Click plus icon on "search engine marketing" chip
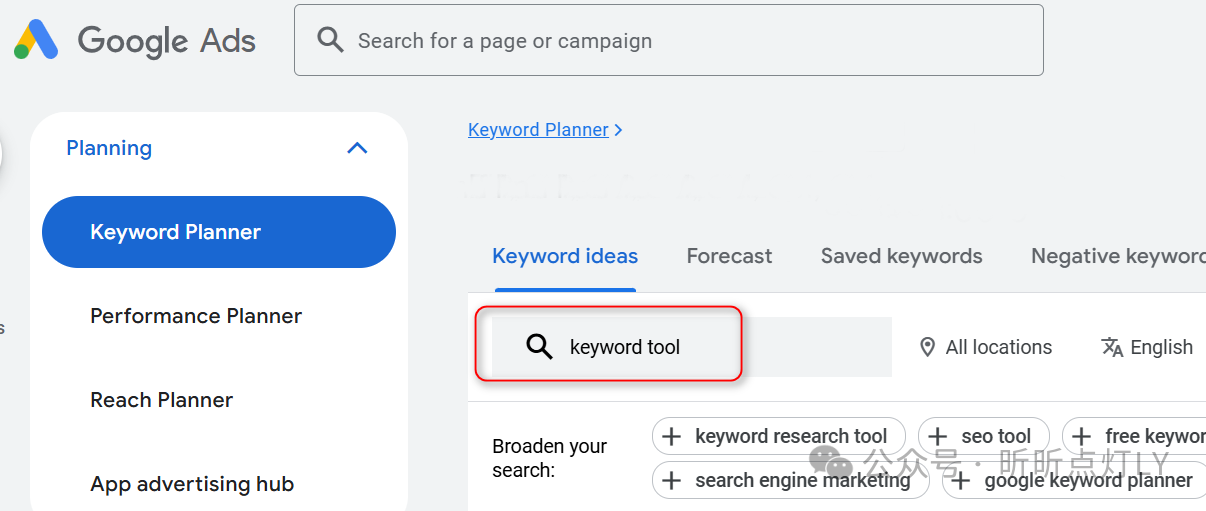The width and height of the screenshot is (1206, 511). click(672, 480)
